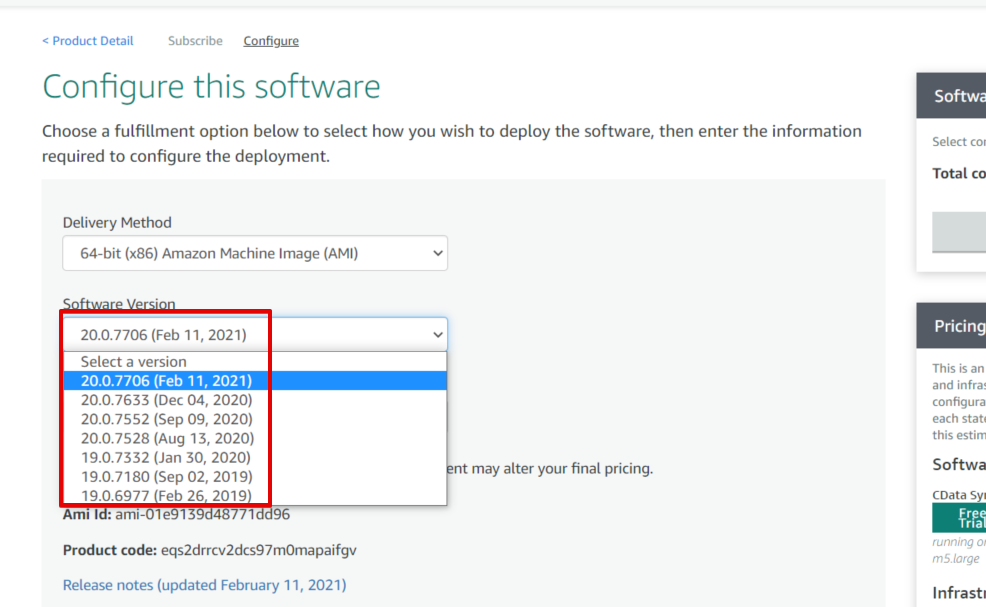Select version 20.0.7633 (Dec 04, 2020)
The image size is (986, 607).
click(255, 400)
